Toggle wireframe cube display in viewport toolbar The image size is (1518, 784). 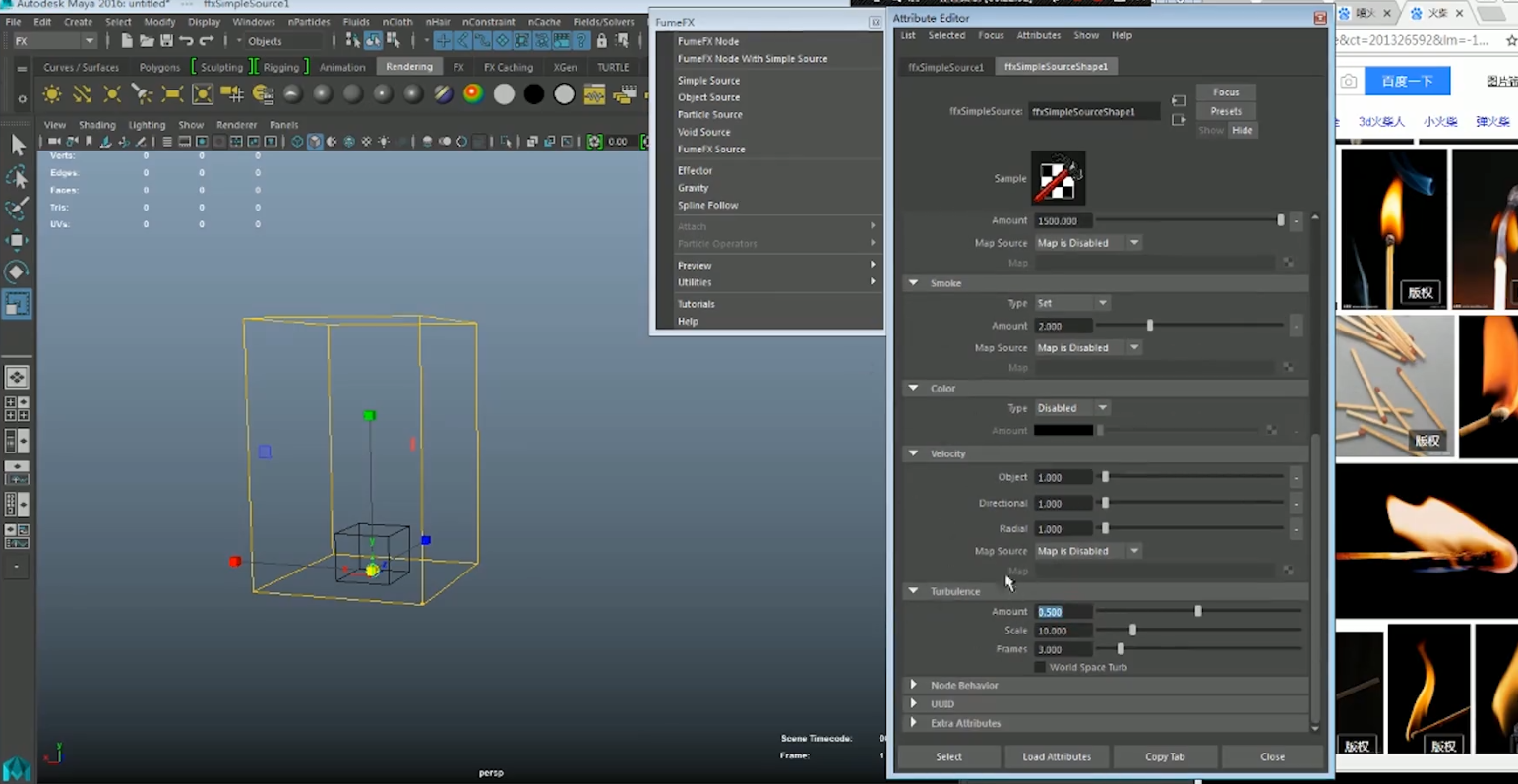point(297,142)
